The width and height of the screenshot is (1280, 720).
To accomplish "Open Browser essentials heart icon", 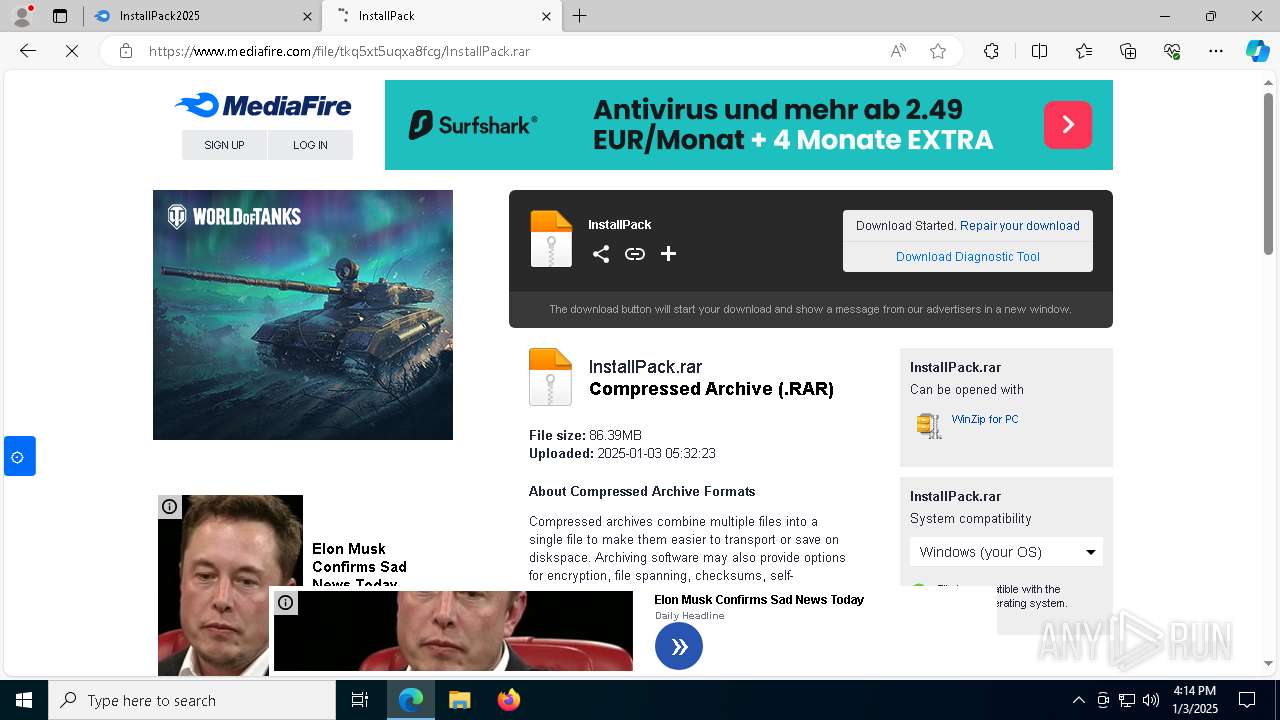I will pyautogui.click(x=1172, y=51).
